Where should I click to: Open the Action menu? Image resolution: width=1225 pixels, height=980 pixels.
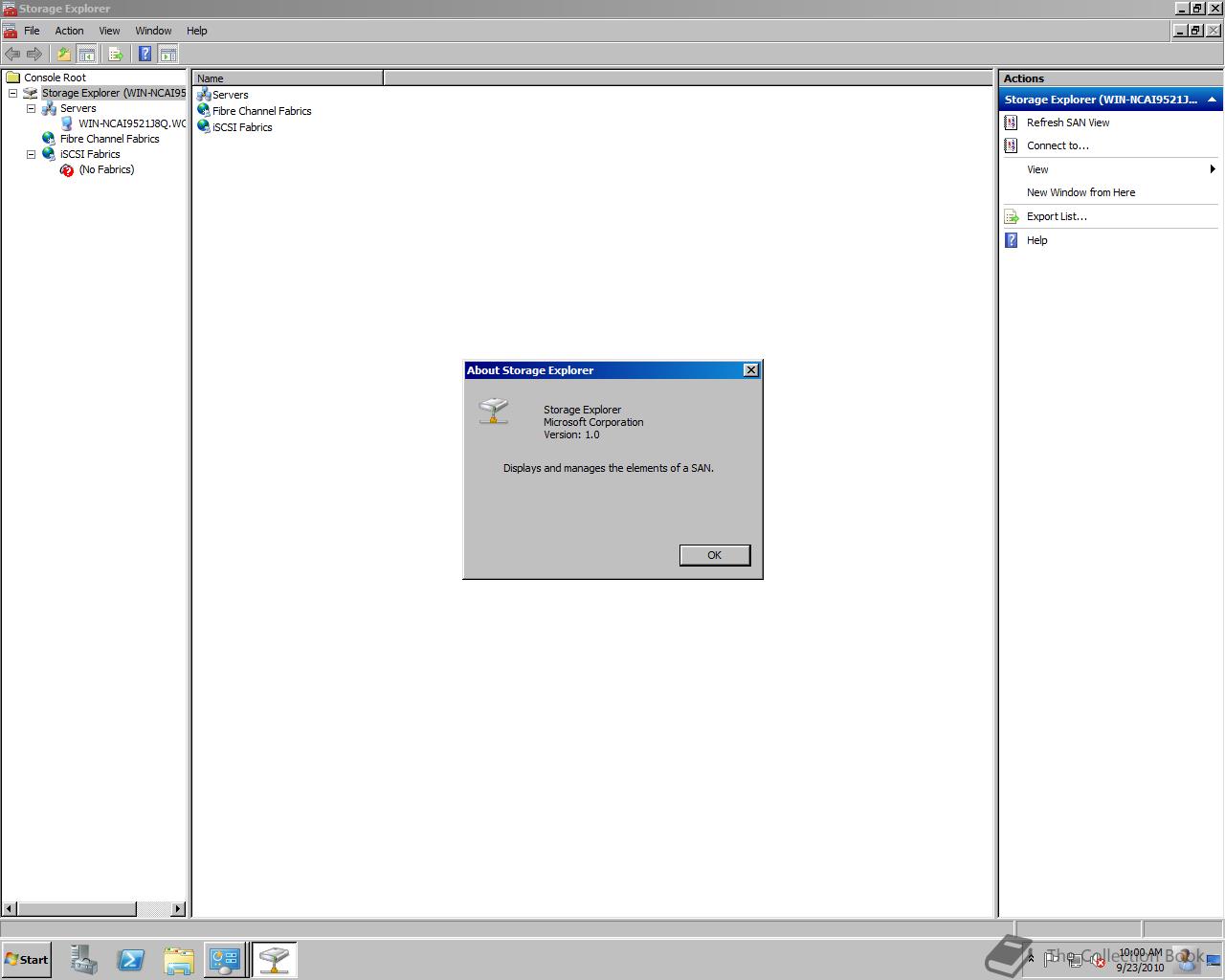pos(69,31)
